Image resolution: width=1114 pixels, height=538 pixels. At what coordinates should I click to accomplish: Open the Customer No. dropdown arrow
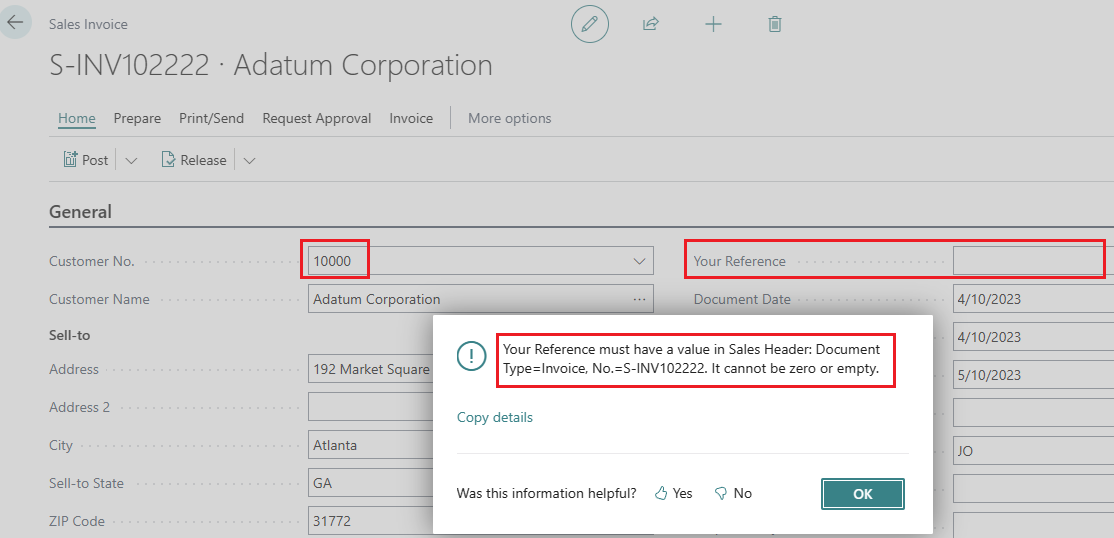pyautogui.click(x=640, y=261)
